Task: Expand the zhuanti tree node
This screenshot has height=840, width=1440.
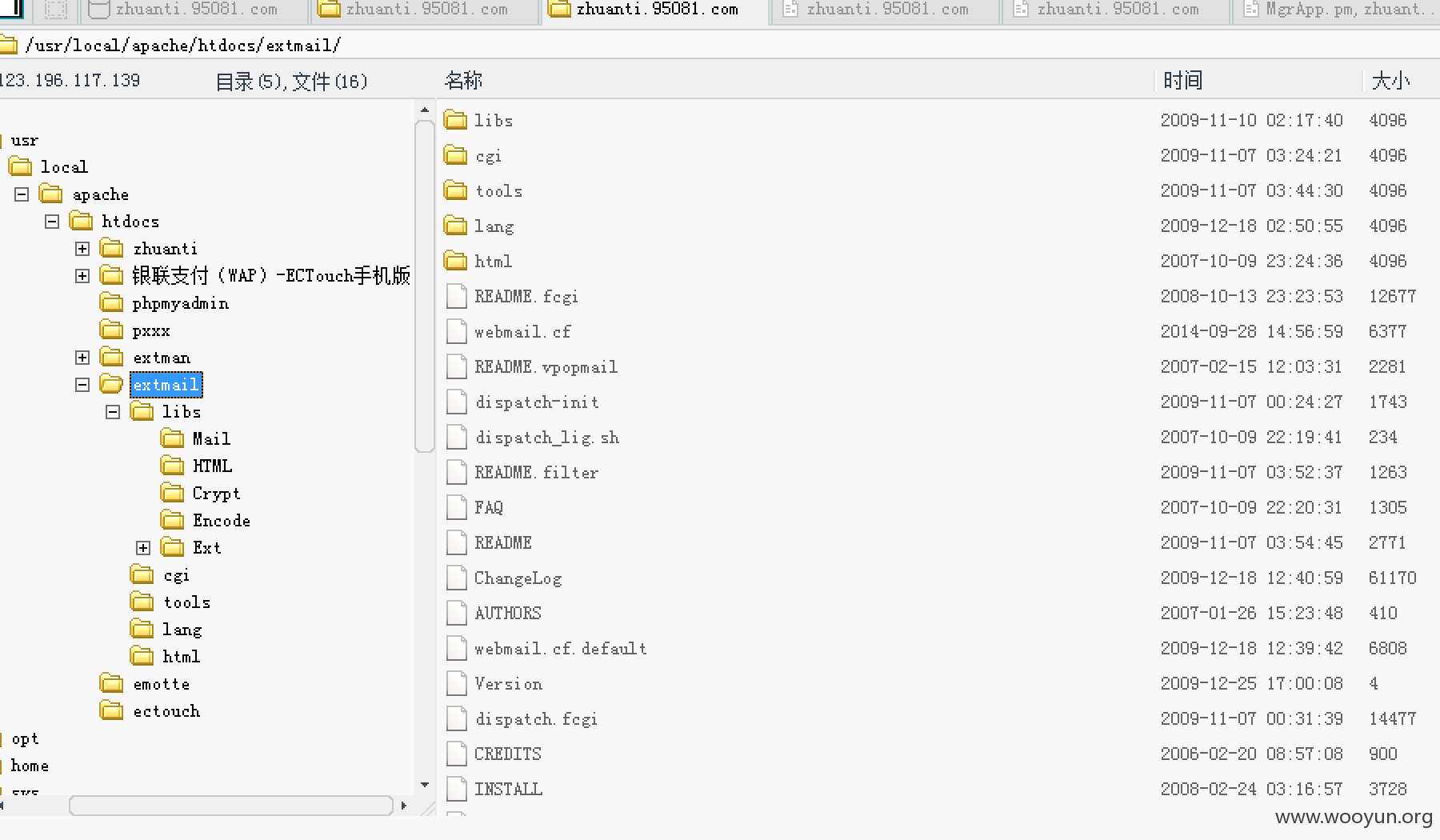Action: coord(82,249)
